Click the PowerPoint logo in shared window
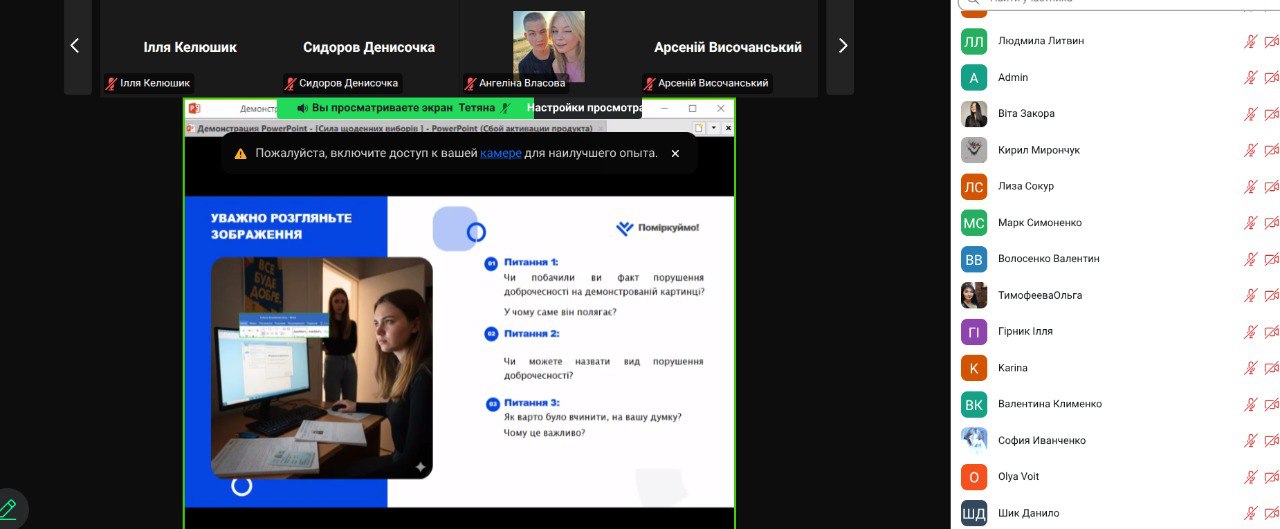Image resolution: width=1280 pixels, height=529 pixels. coord(195,108)
